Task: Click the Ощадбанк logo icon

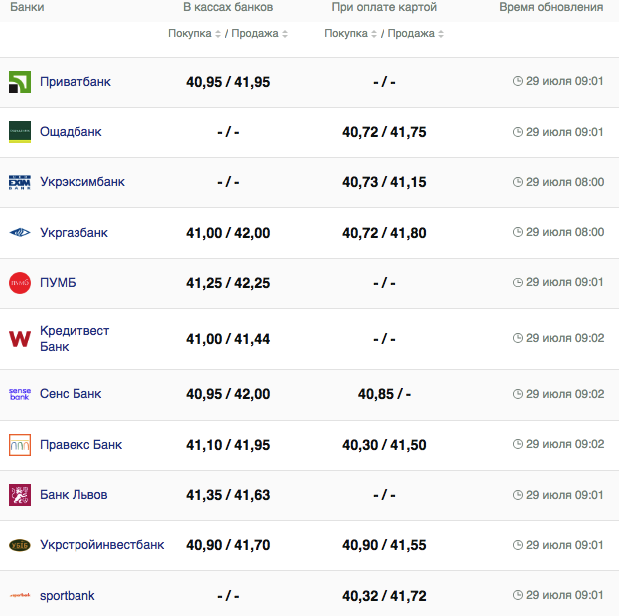Action: click(20, 132)
